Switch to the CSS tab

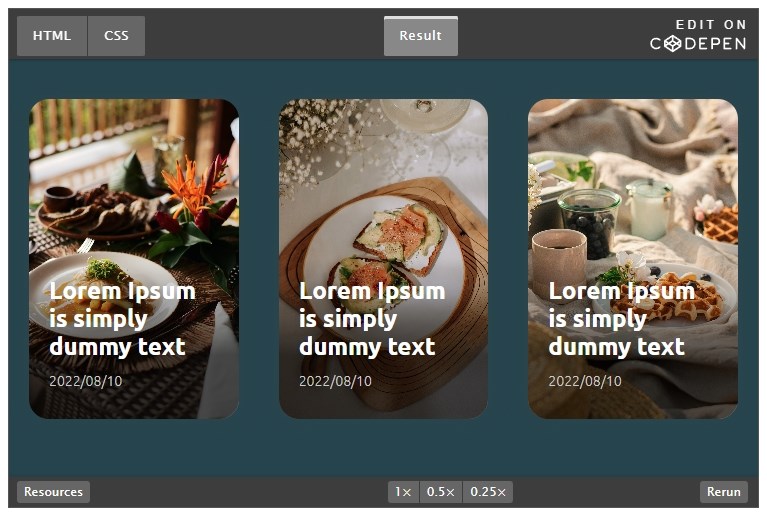116,36
